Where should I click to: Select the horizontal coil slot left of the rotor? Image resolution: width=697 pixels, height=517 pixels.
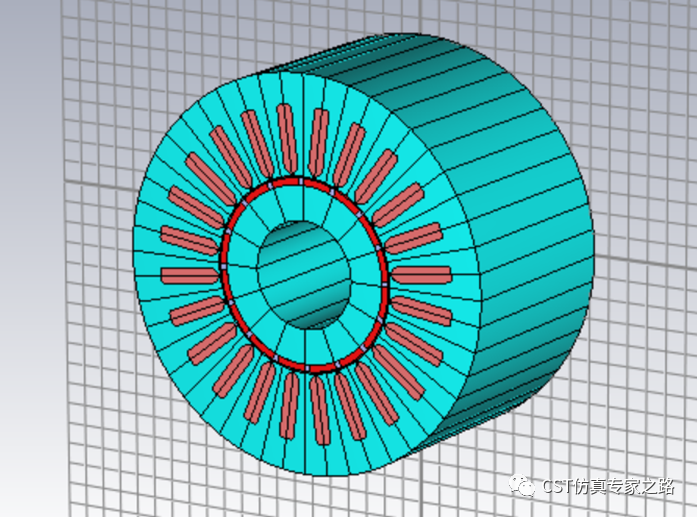tap(190, 276)
